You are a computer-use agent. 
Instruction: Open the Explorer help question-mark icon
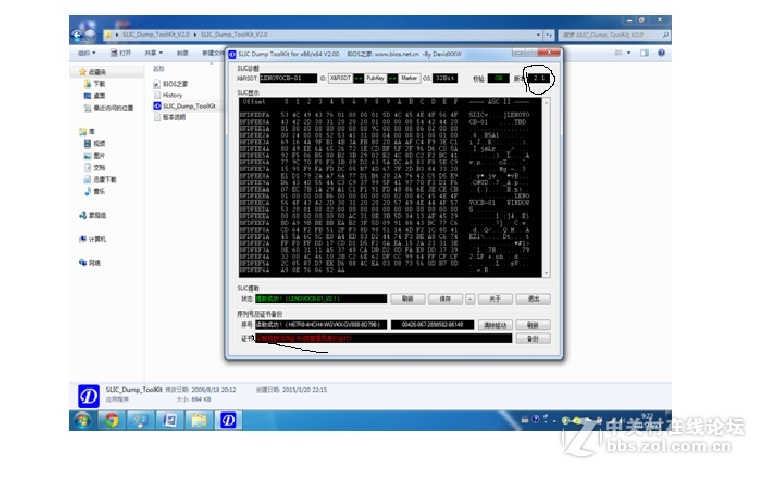coord(661,52)
